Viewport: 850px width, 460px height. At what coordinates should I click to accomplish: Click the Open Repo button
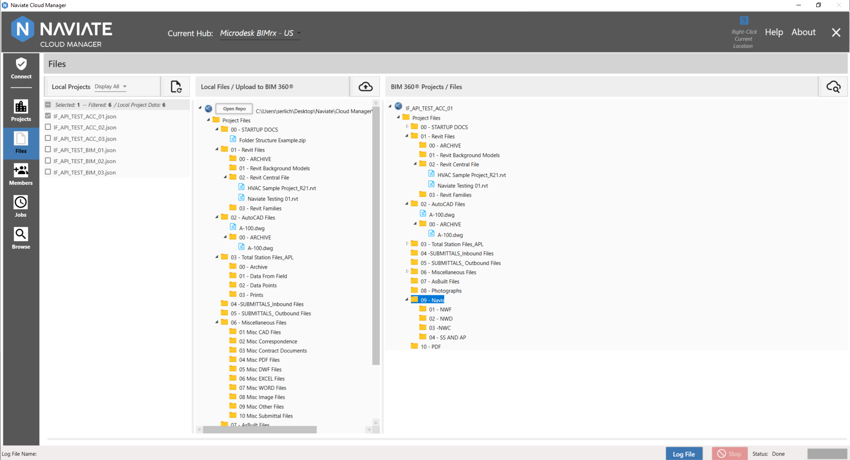[x=234, y=109]
